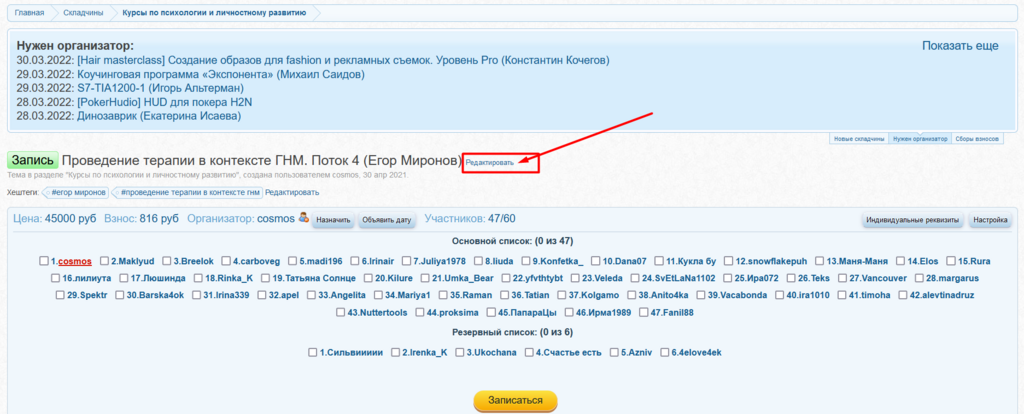Click the Редактировать link next to the title
1024x414 pixels.
click(x=490, y=162)
